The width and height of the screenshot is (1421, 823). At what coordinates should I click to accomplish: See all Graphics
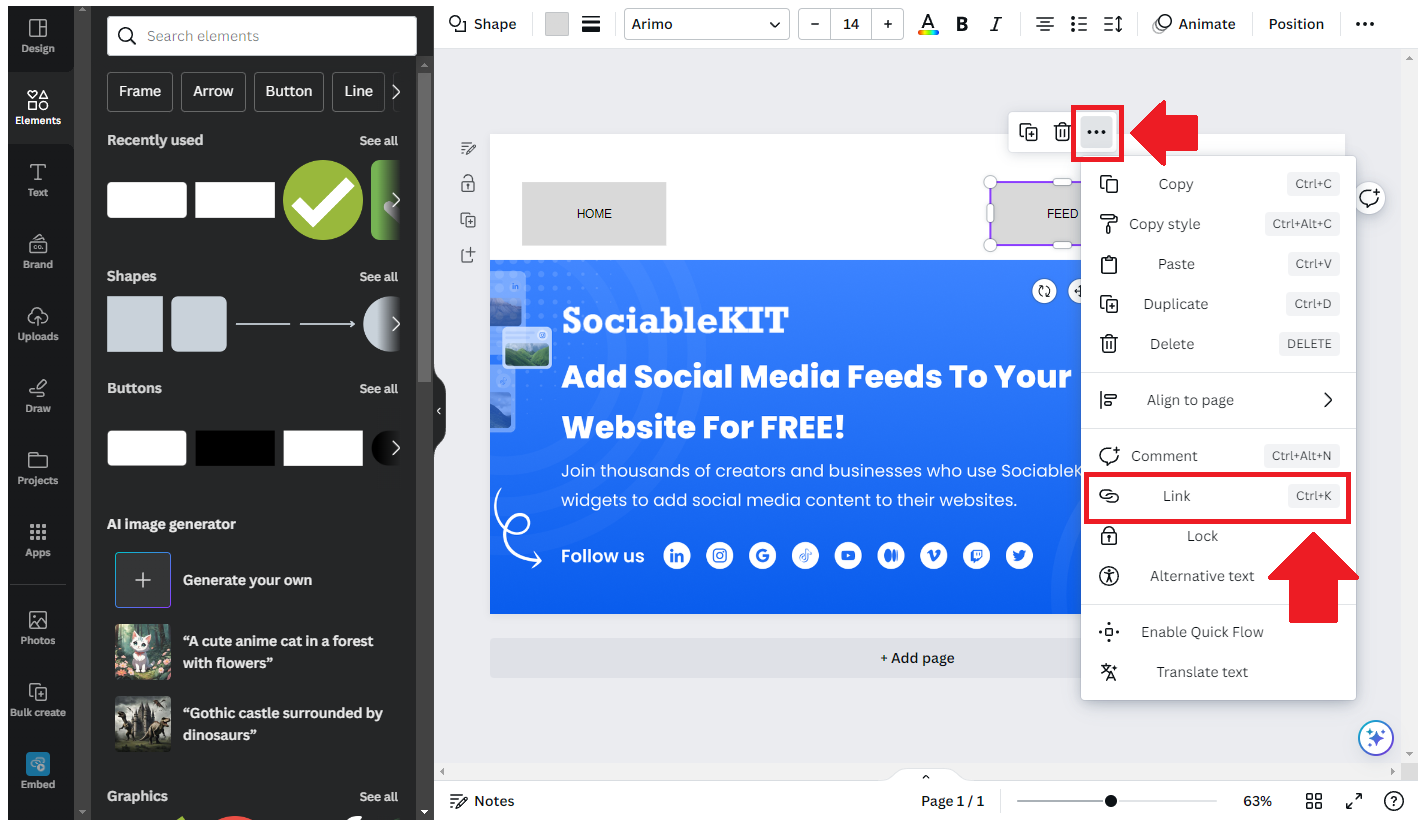click(379, 797)
